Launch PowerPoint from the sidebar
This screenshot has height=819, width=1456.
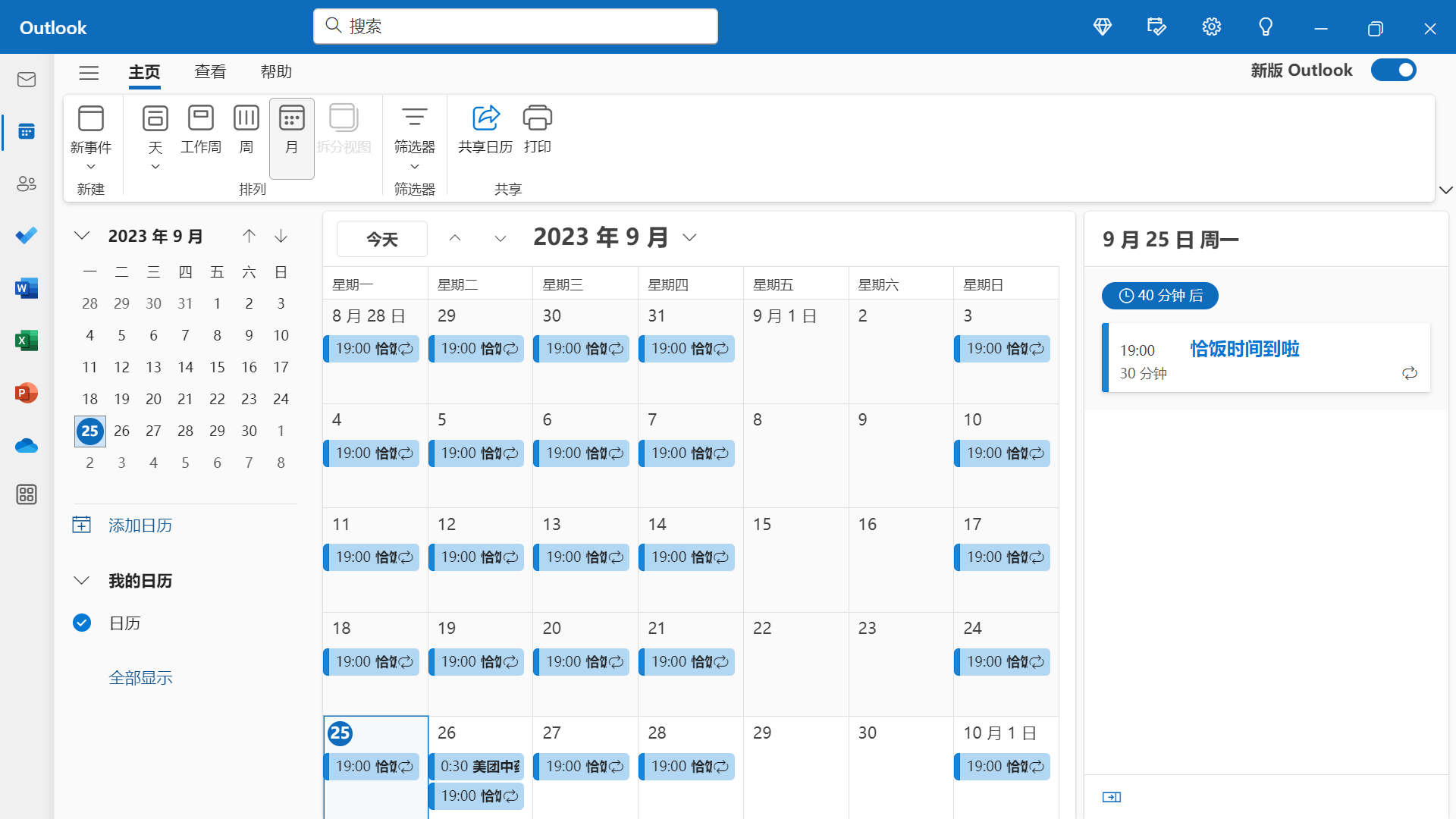[x=27, y=393]
